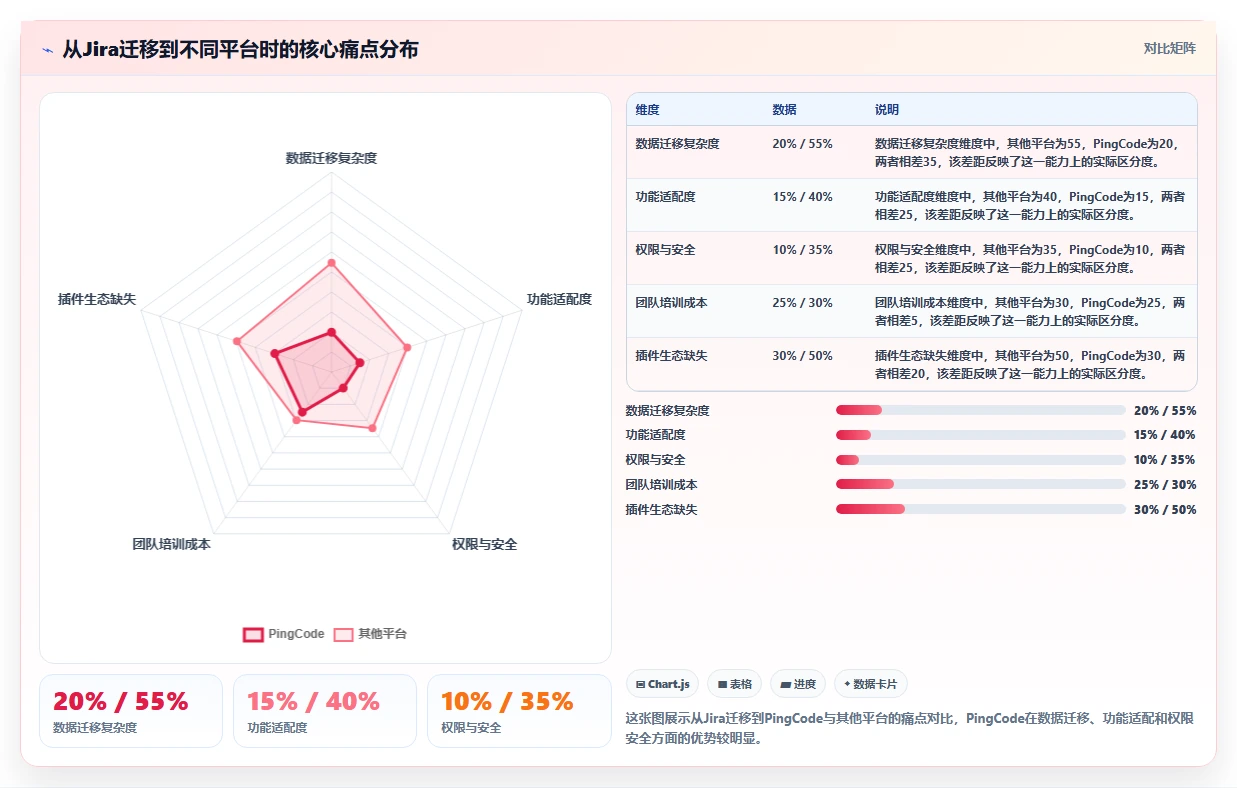Image resolution: width=1237 pixels, height=788 pixels.
Task: Toggle the PingCode legend item
Action: point(284,634)
